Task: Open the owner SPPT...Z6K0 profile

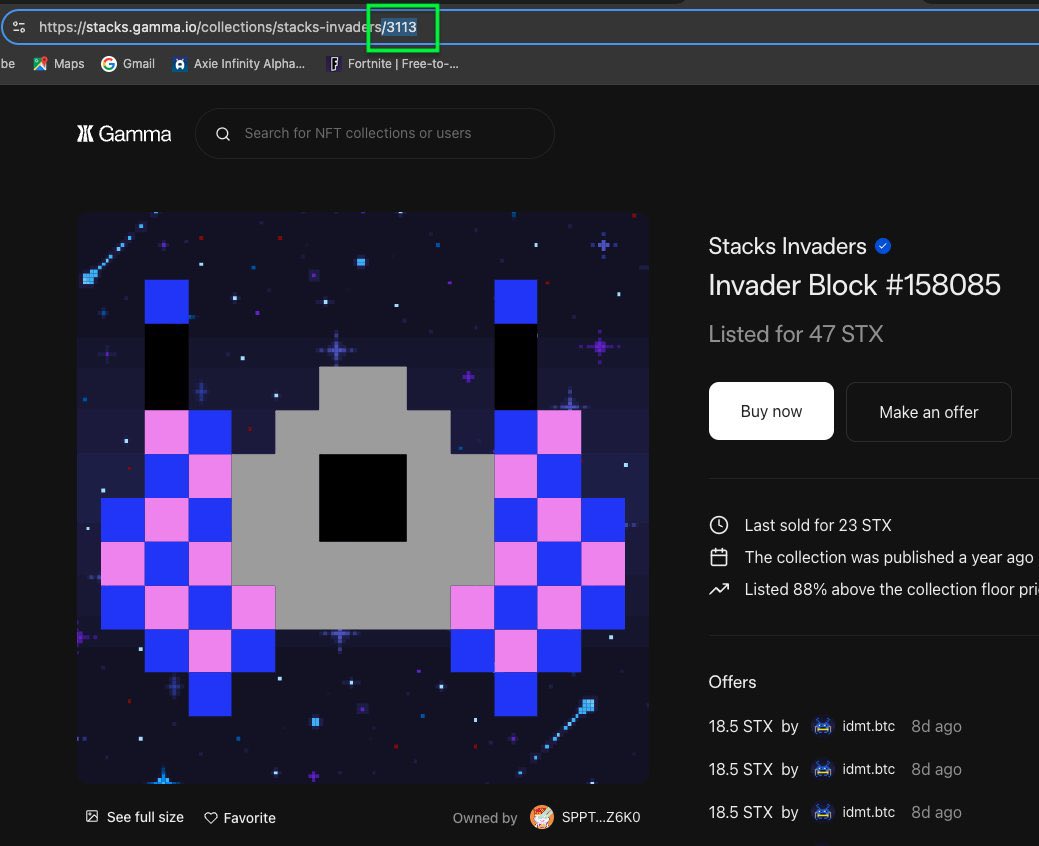Action: 600,818
